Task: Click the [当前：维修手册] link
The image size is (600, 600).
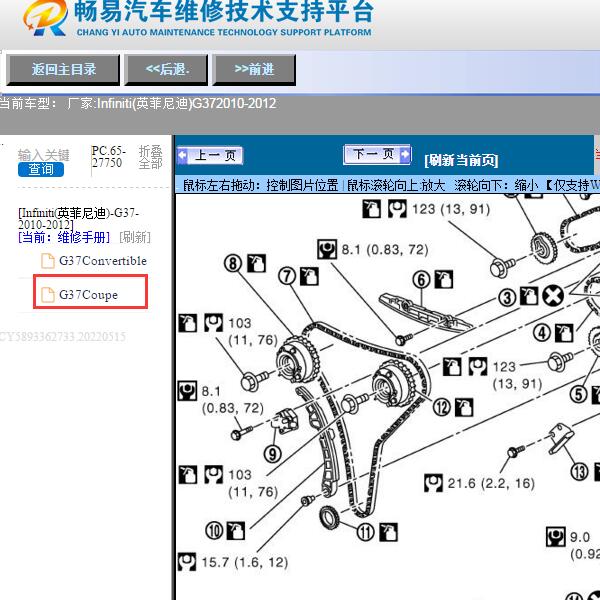Action: (x=64, y=238)
